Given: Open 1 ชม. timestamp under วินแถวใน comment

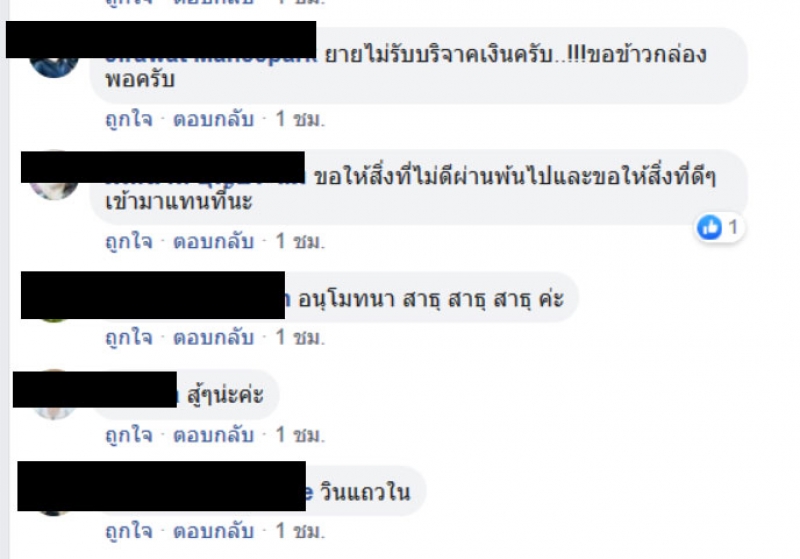Looking at the screenshot, I should tap(300, 531).
